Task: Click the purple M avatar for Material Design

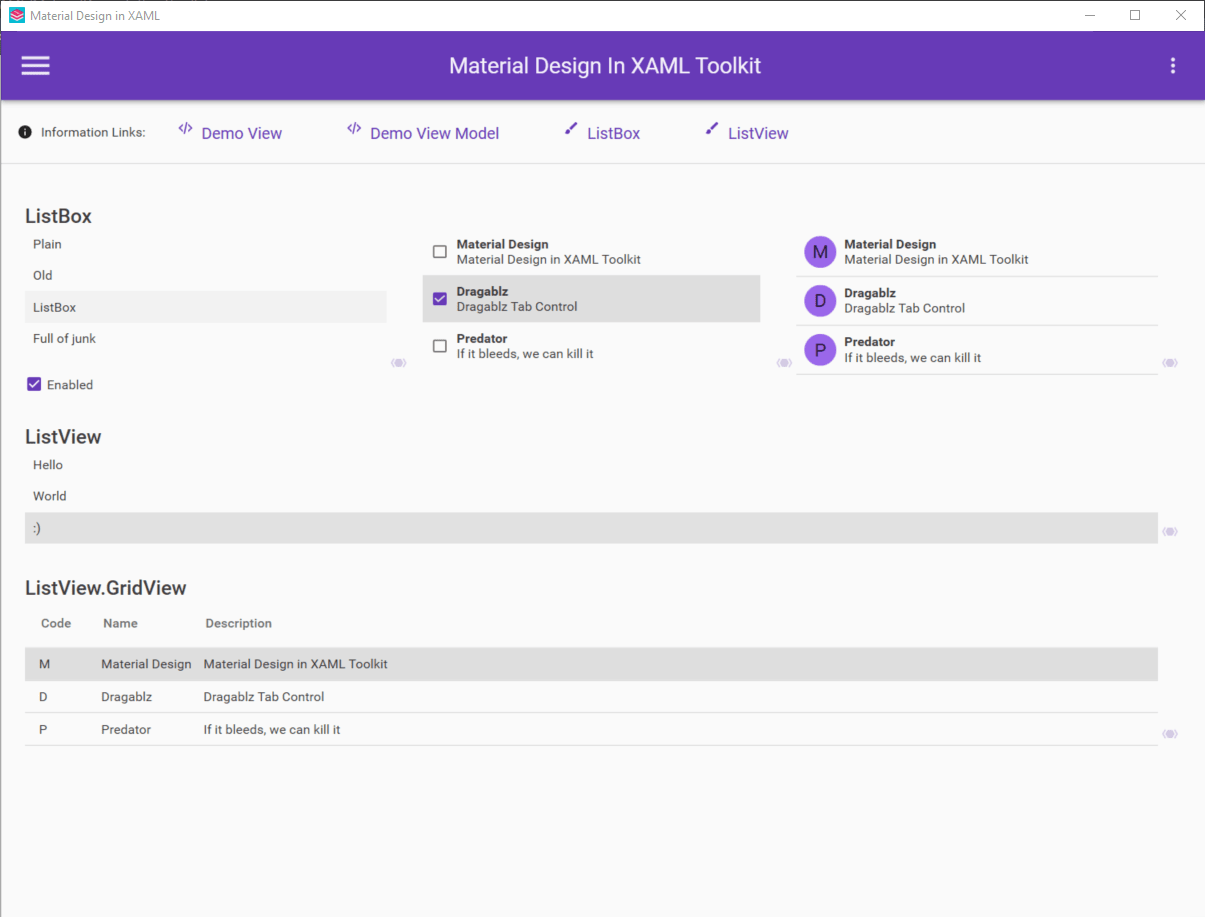Action: pyautogui.click(x=820, y=252)
